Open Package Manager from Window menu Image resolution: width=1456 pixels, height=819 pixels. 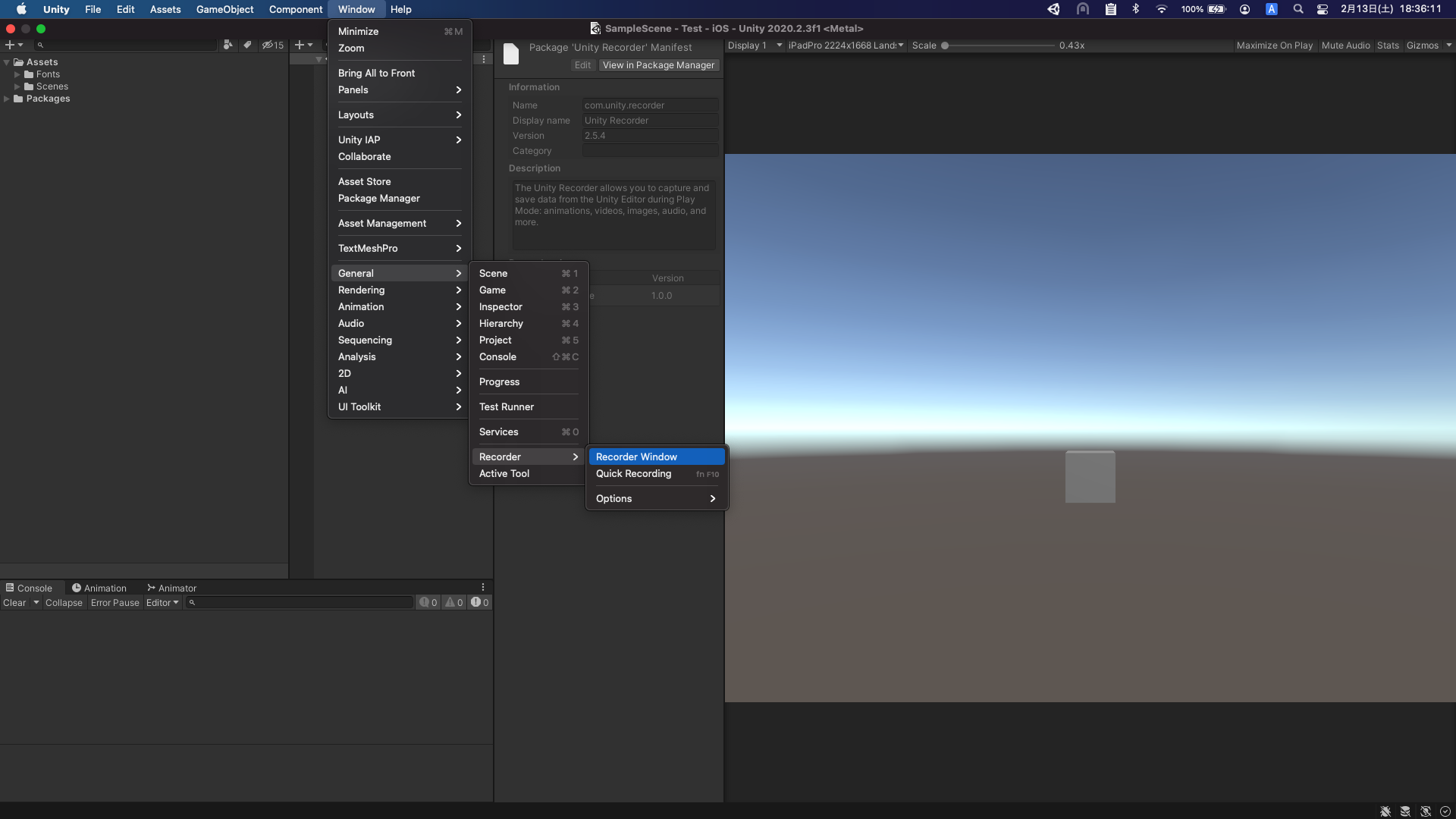[399, 199]
